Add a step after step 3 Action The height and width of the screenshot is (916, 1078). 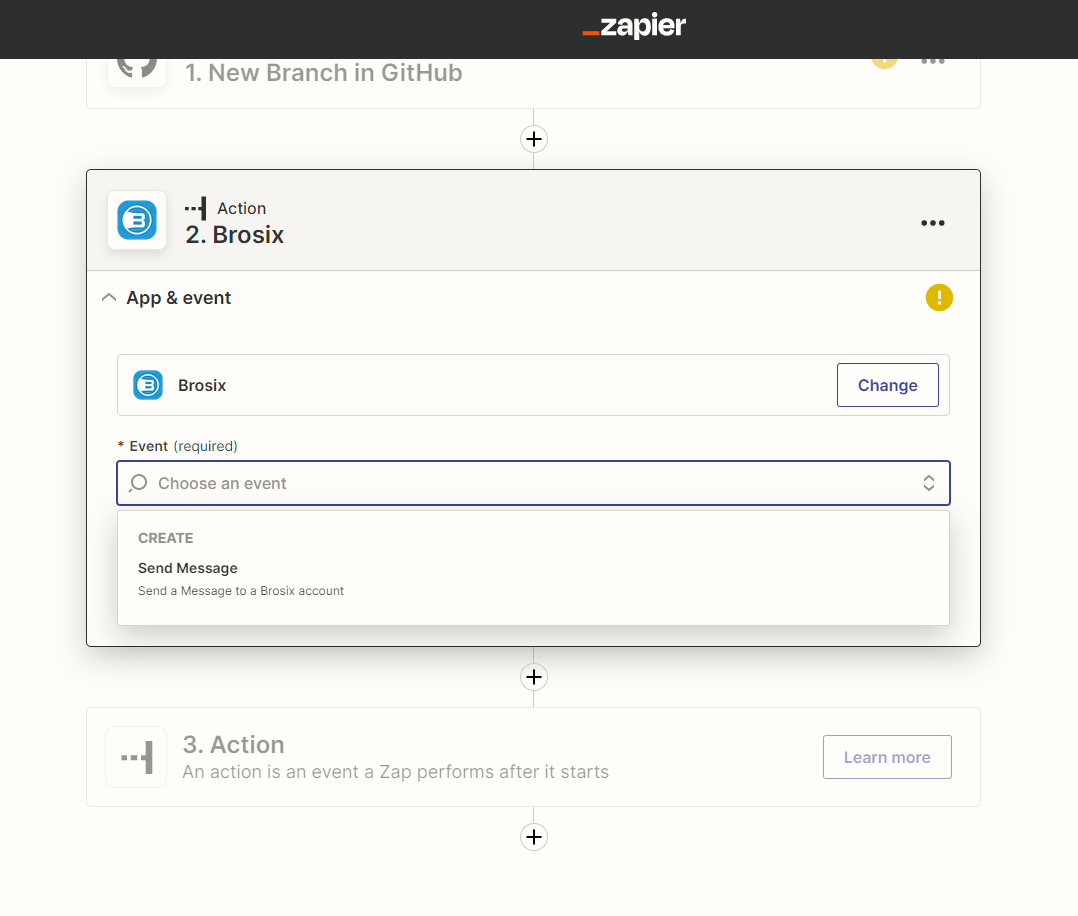[x=534, y=837]
